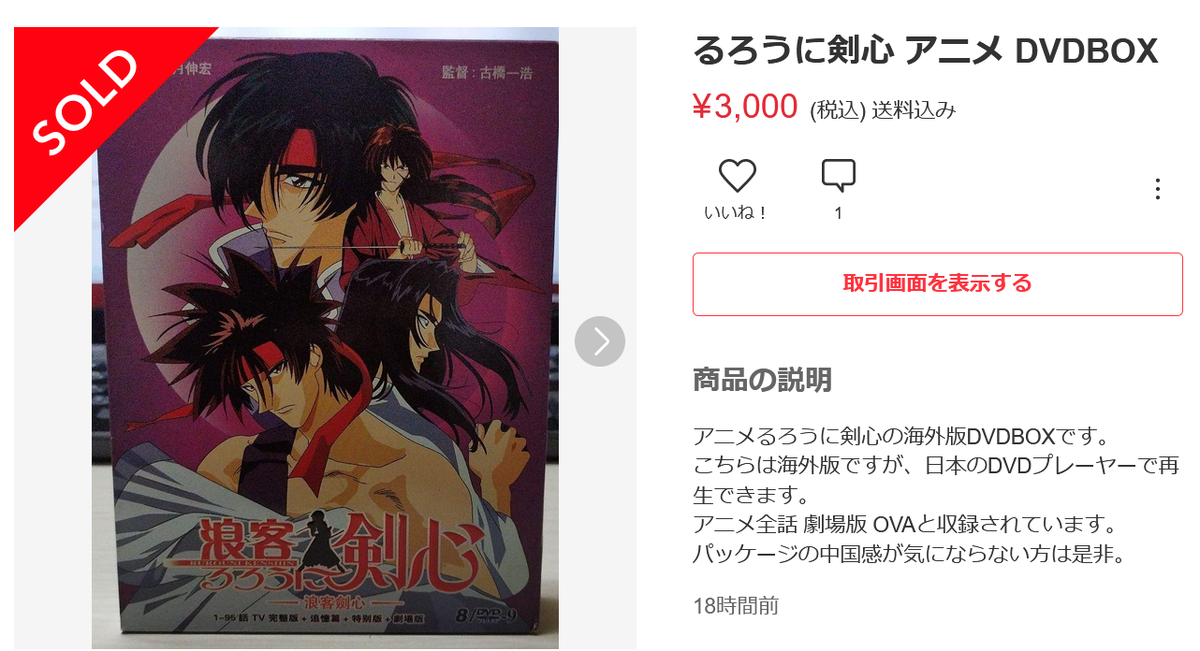Screen dimensions: 1200x651
Task: Click the 送料込み shipping label
Action: [x=913, y=110]
